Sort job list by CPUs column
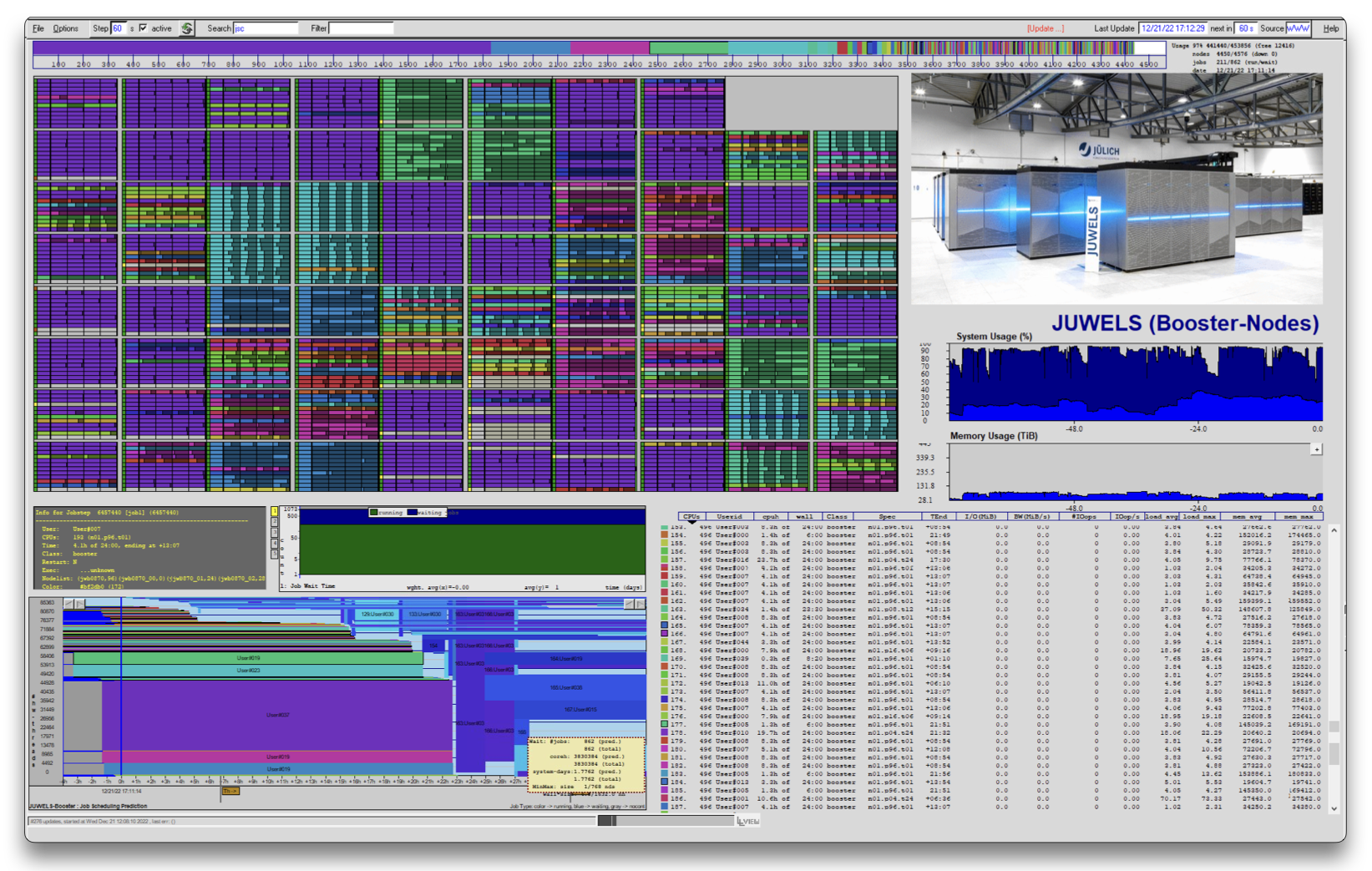 (691, 517)
